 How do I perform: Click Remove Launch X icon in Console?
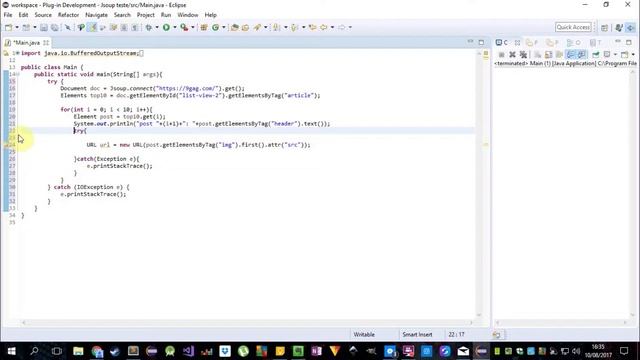coord(512,54)
